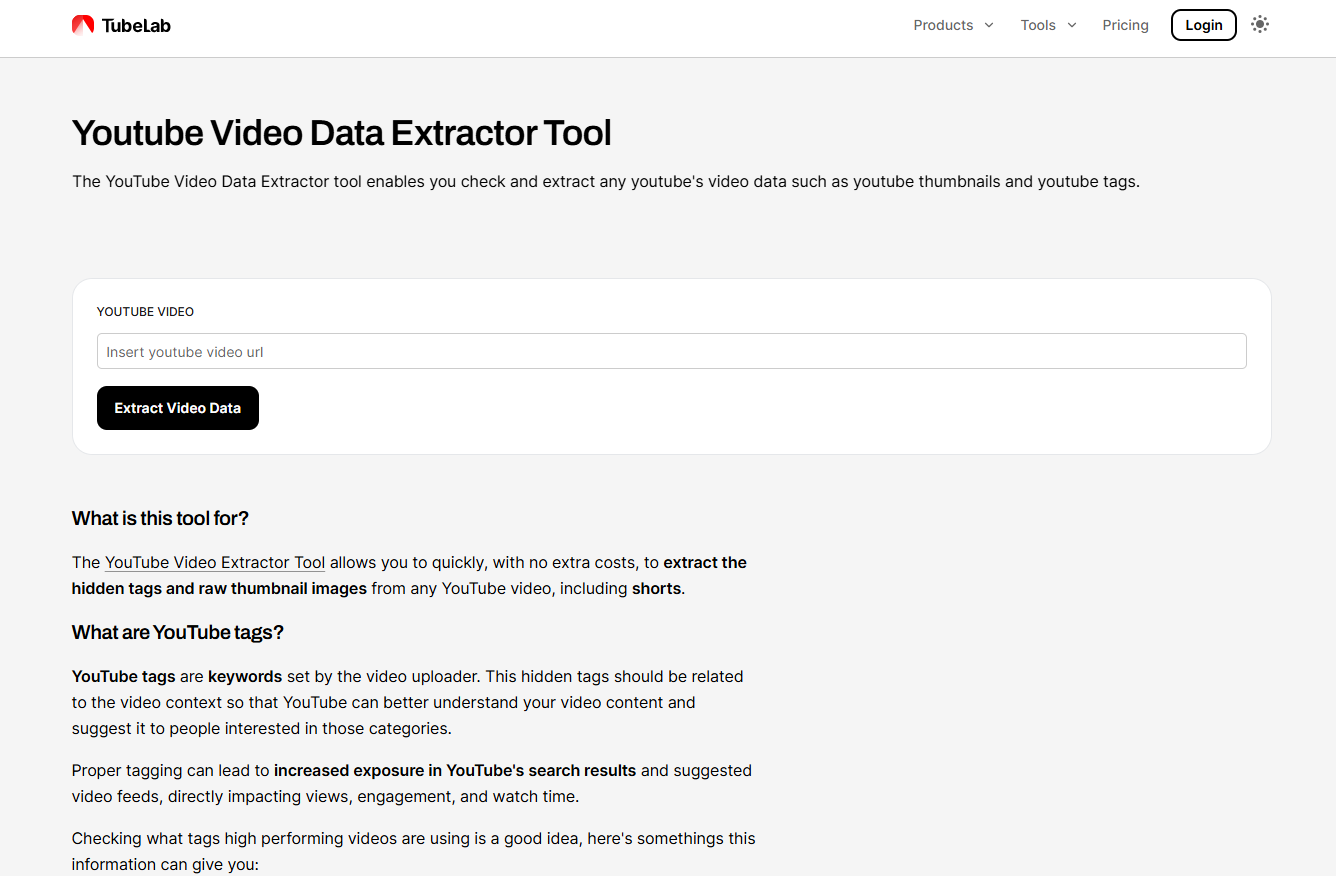Screen dimensions: 1336x876
Task: Open the chevron next to Products
Action: (x=988, y=25)
